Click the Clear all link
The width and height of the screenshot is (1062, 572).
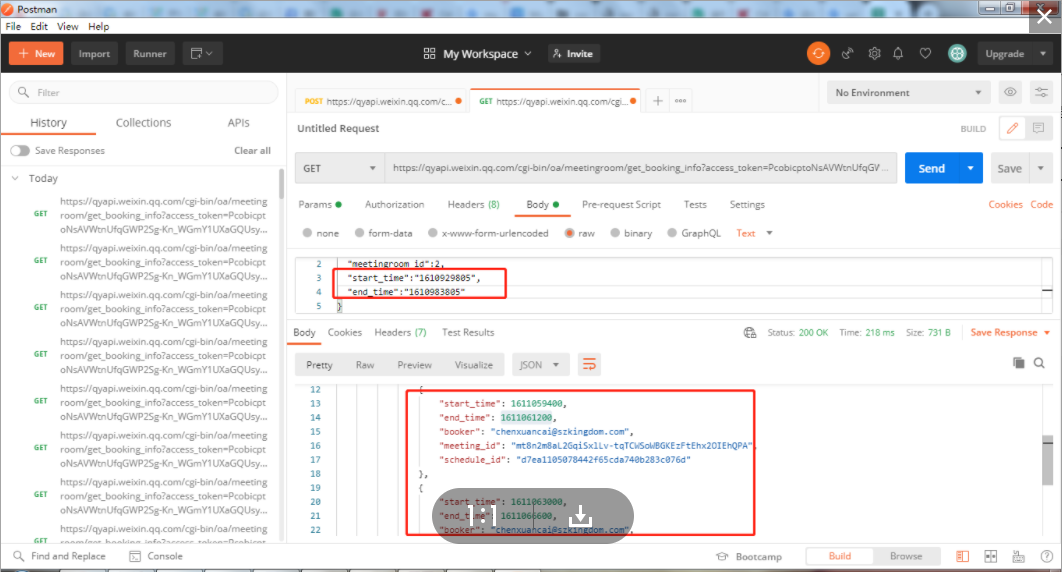tap(252, 150)
